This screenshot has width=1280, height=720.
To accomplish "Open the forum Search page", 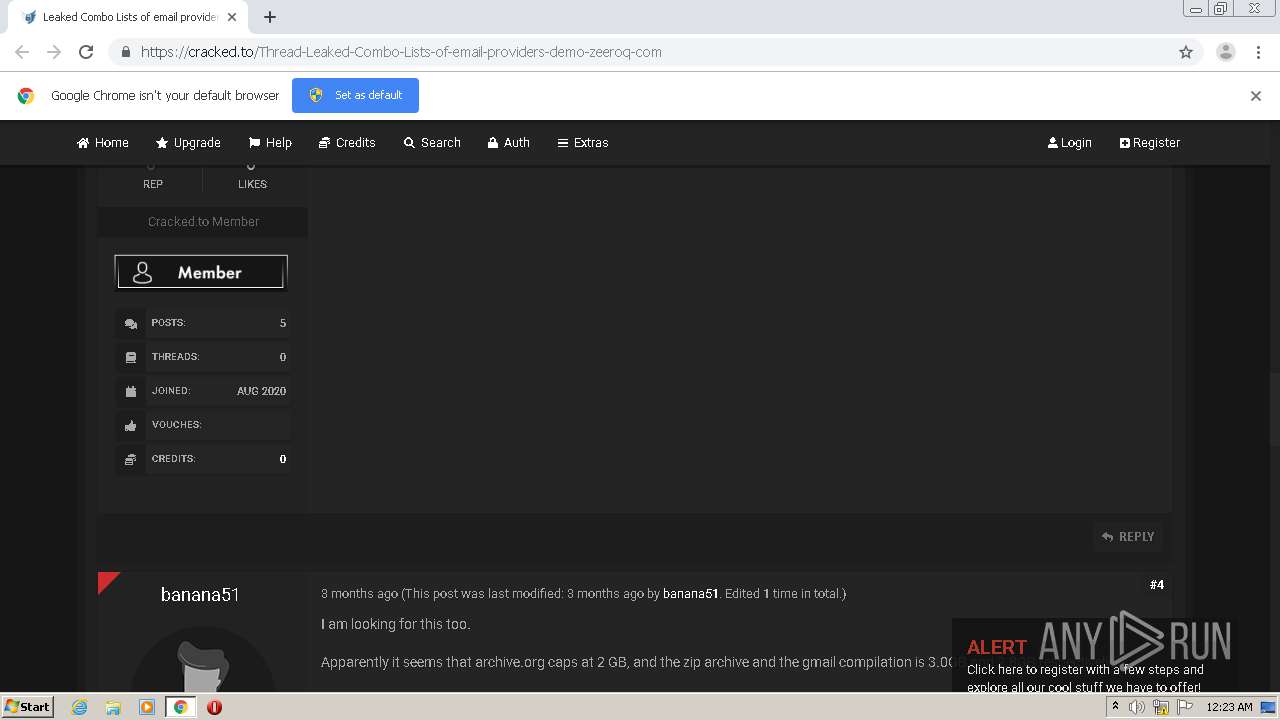I will 432,143.
